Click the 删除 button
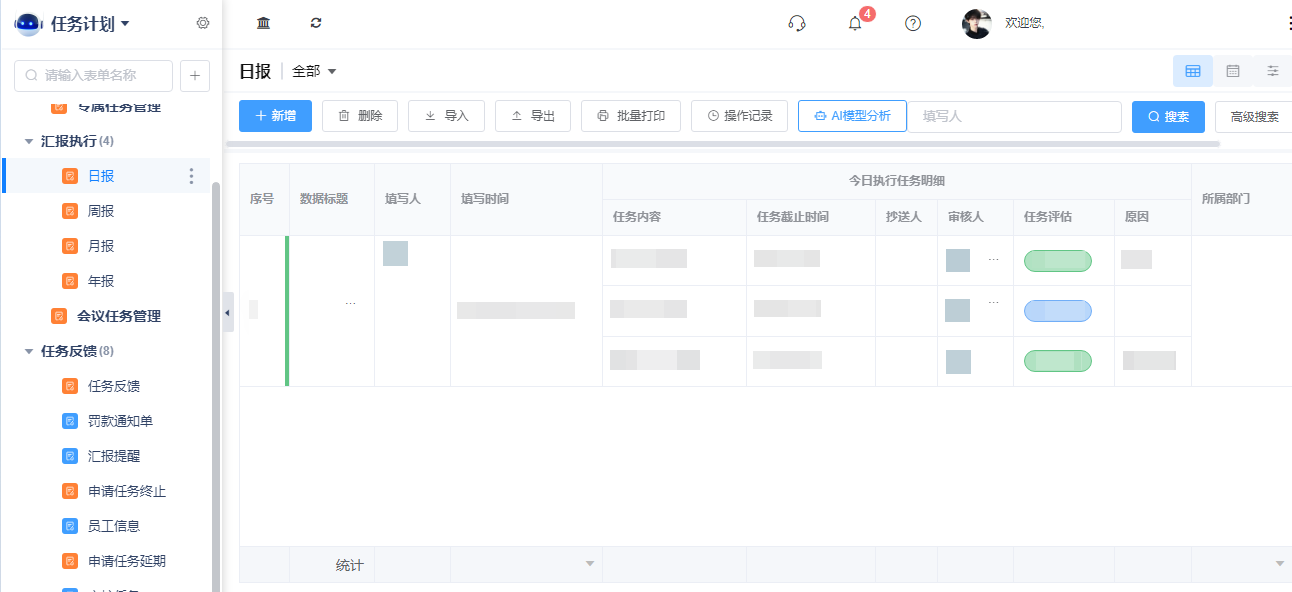Image resolution: width=1292 pixels, height=592 pixels. pos(360,116)
